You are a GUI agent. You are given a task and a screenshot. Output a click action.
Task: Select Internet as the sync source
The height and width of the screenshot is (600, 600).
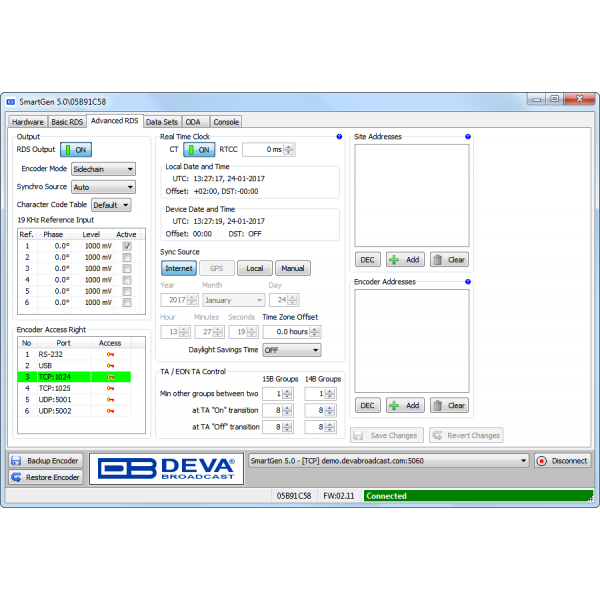179,268
